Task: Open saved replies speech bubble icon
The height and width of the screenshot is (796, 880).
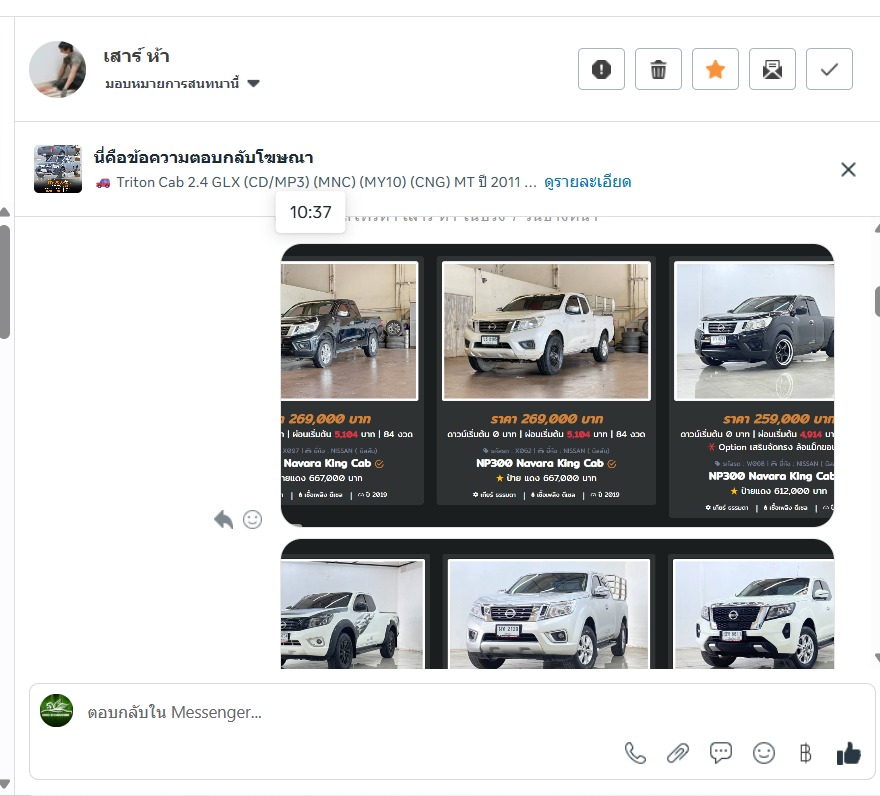Action: 721,753
